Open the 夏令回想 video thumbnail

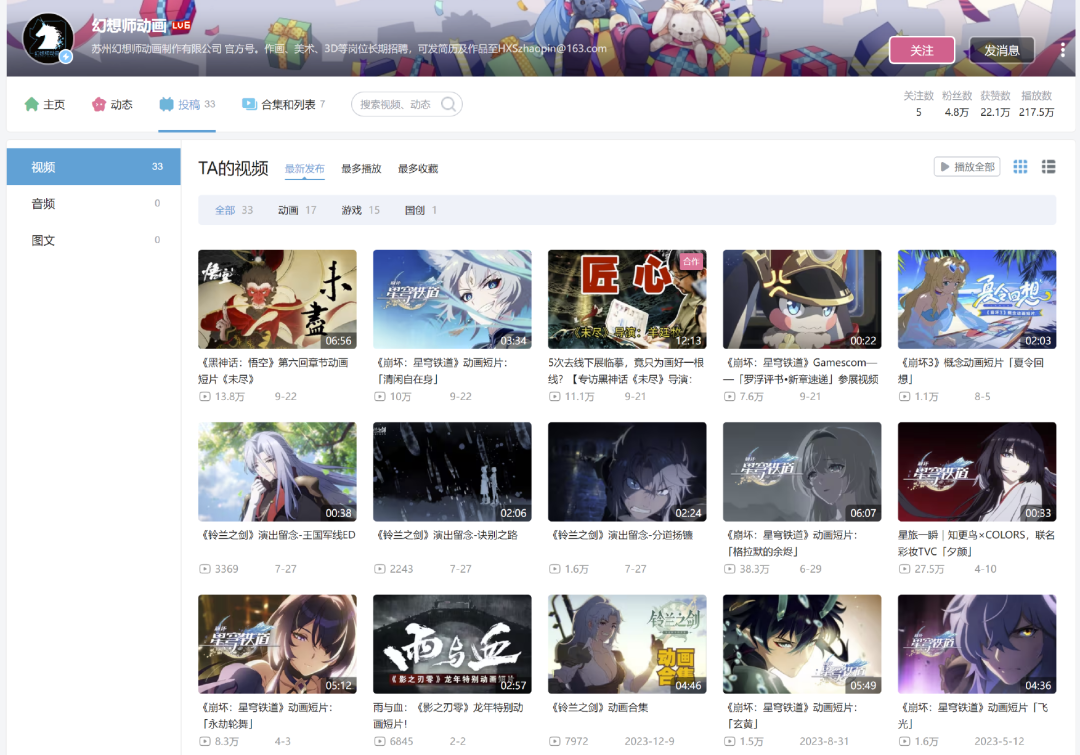coord(977,300)
